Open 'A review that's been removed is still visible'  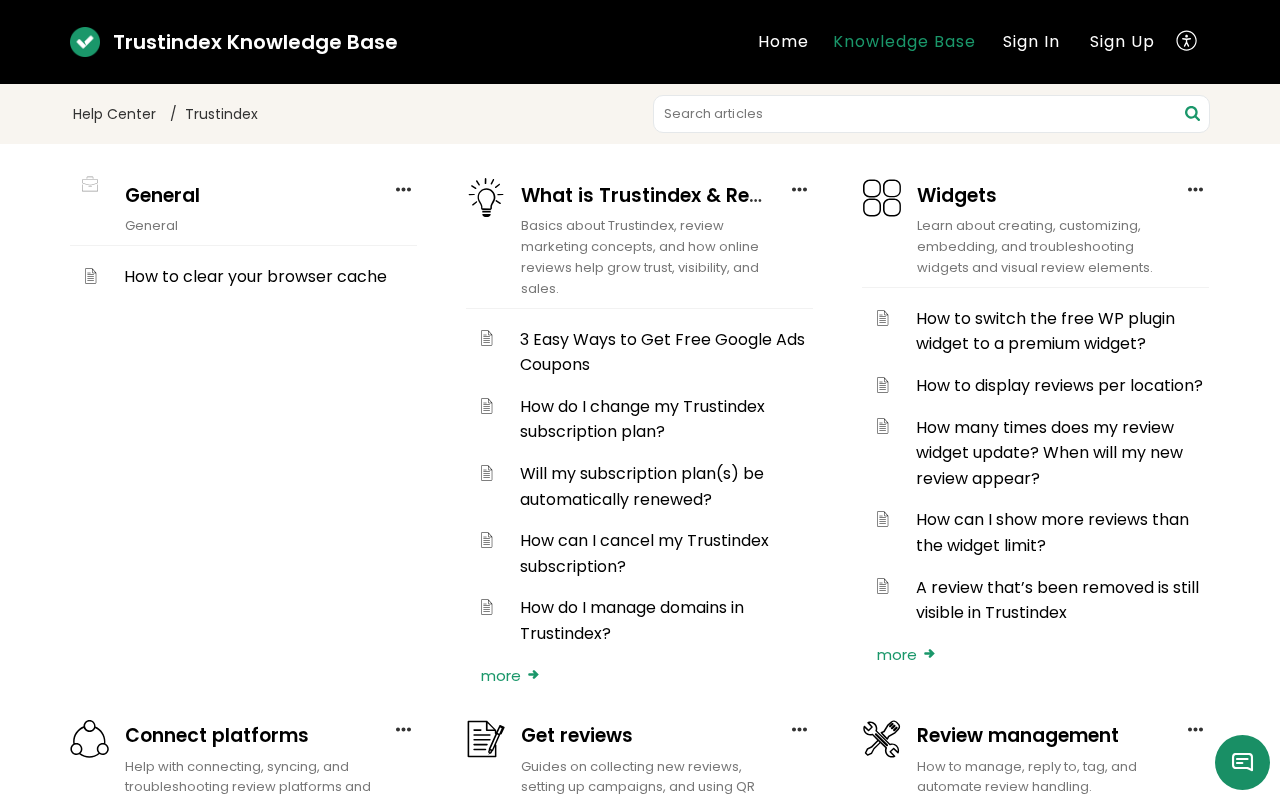[1057, 600]
